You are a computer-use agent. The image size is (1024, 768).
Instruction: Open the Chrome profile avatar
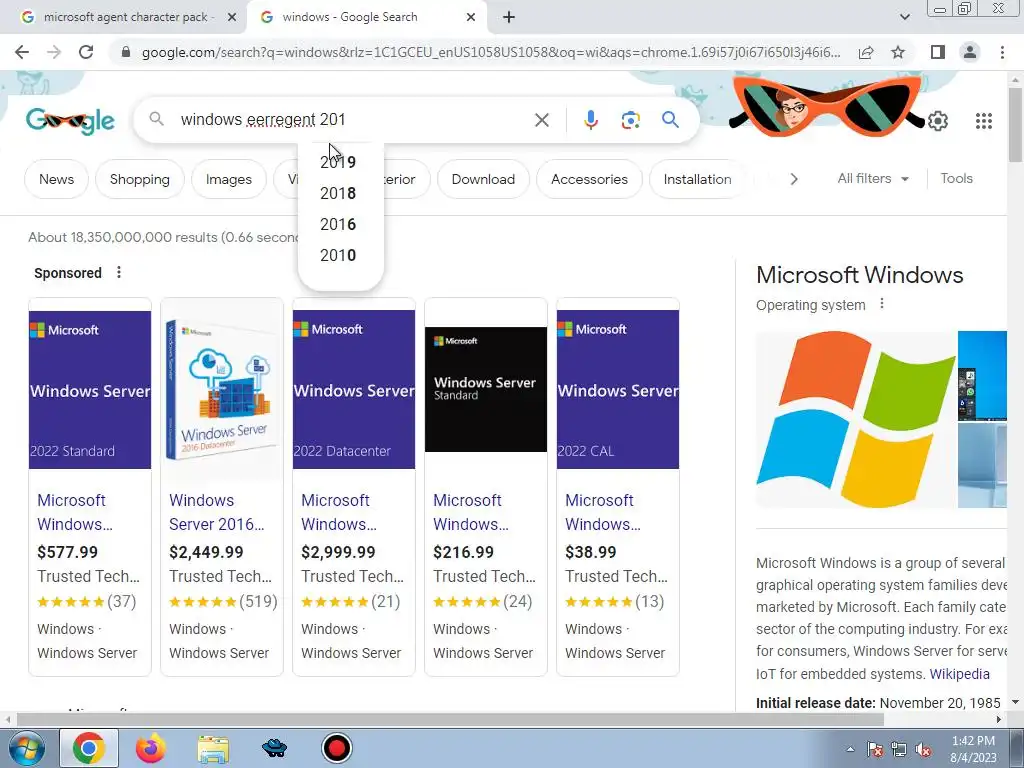970,52
